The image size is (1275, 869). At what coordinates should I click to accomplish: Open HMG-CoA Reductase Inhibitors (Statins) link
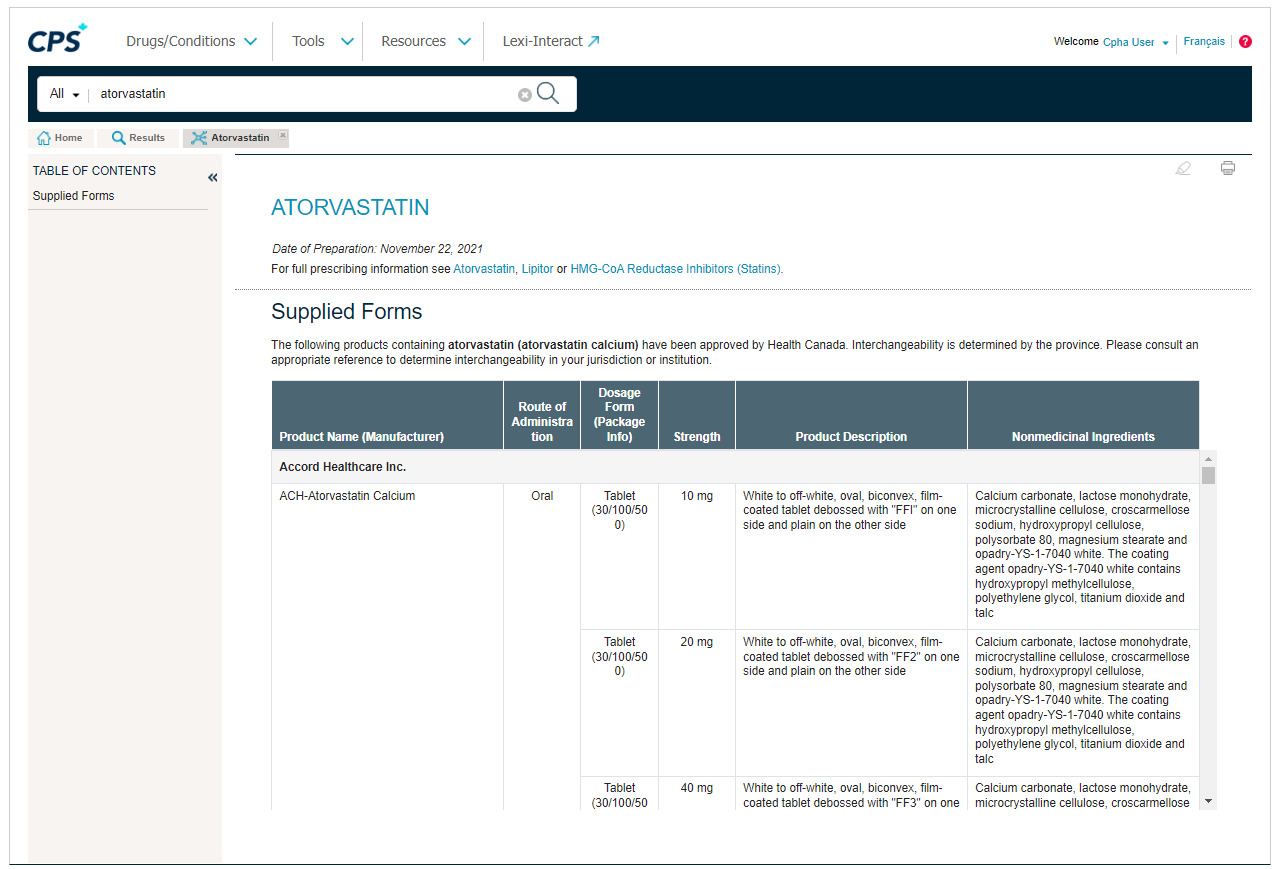coord(675,269)
